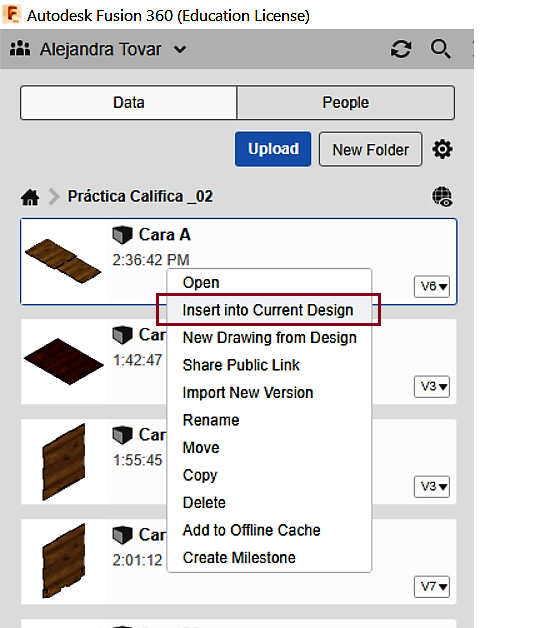Choose Copy in context menu
The image size is (548, 628).
click(269, 475)
